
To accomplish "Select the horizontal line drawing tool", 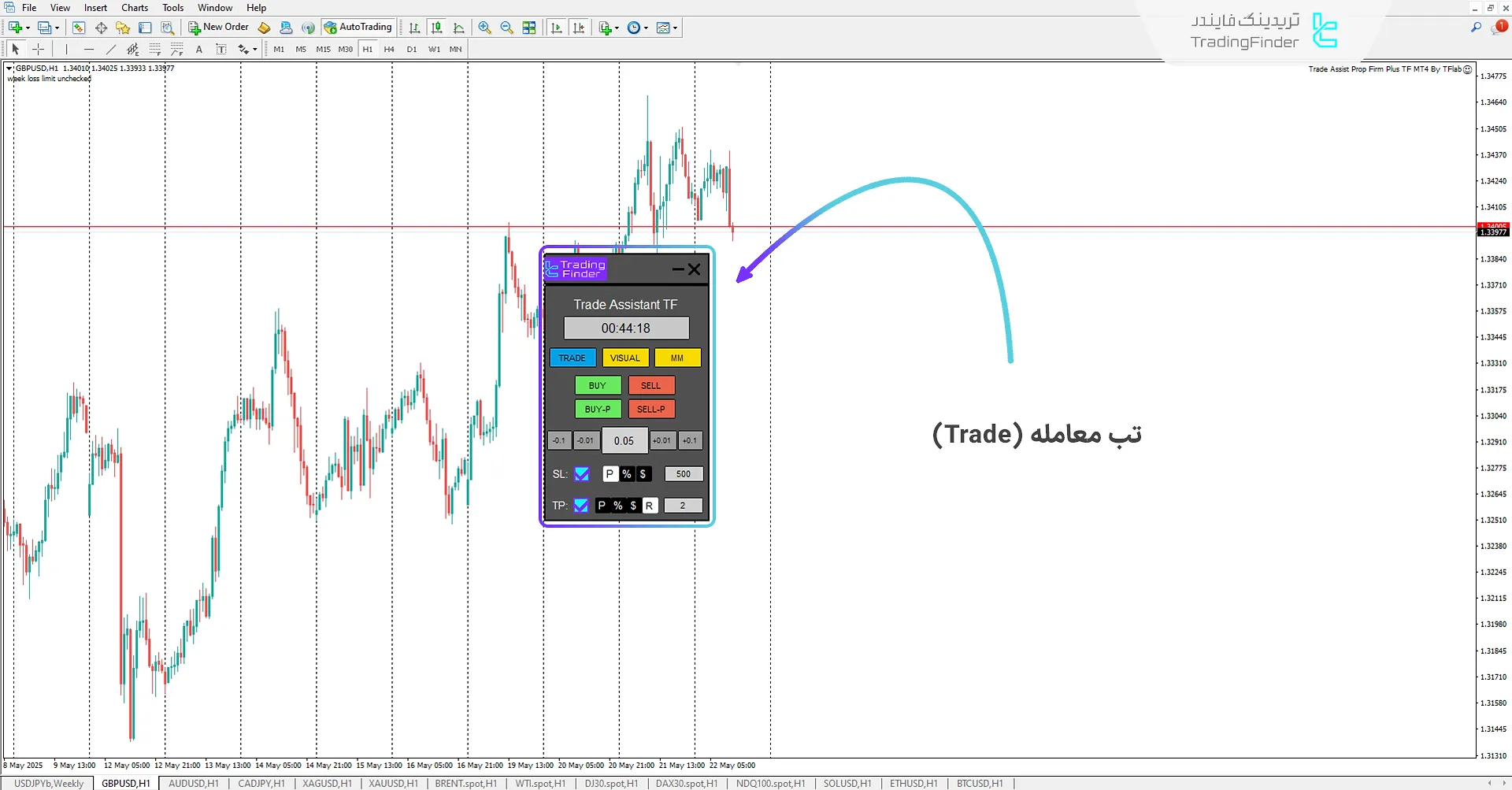I will click(x=89, y=49).
